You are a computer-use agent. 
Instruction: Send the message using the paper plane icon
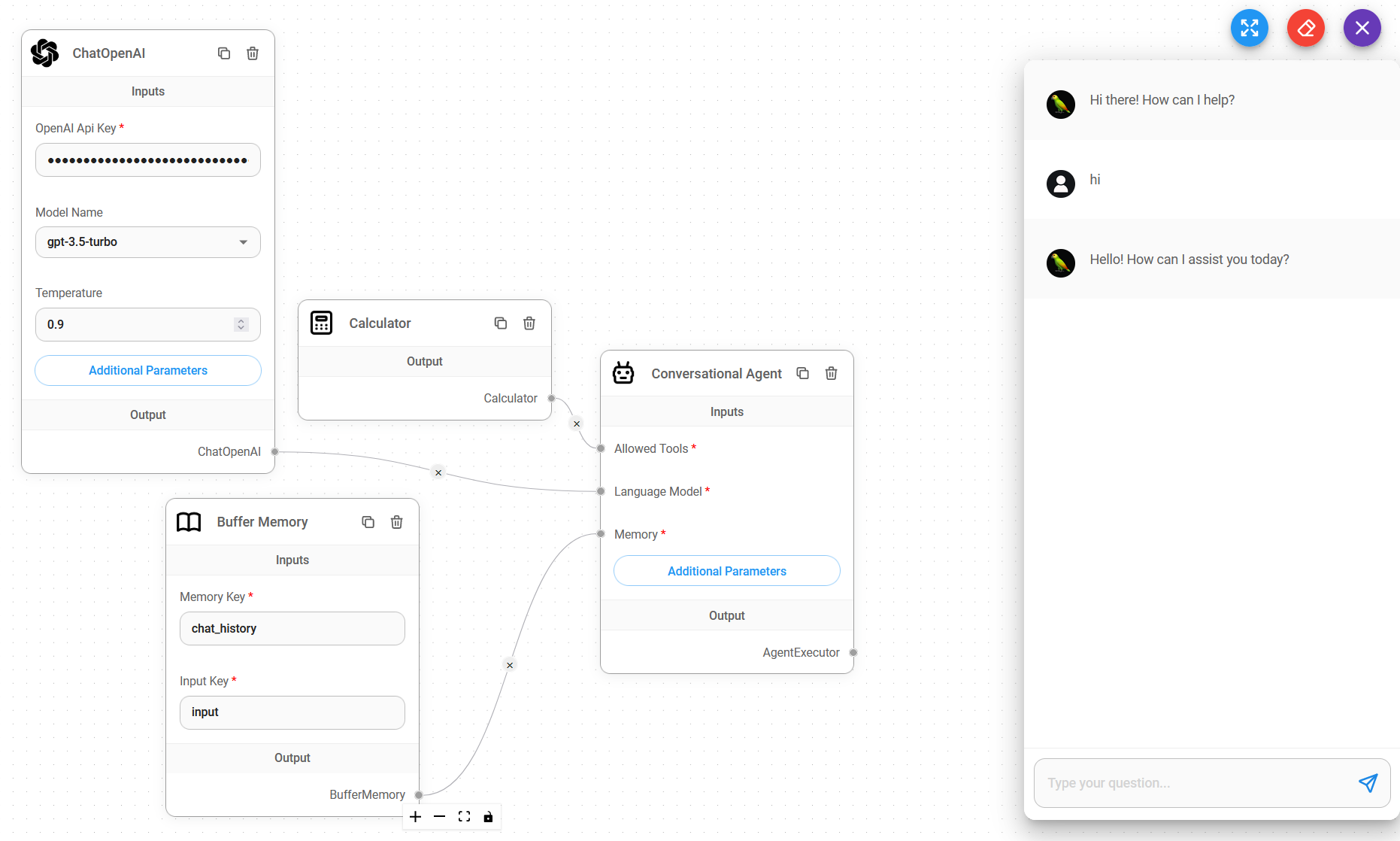pos(1368,783)
